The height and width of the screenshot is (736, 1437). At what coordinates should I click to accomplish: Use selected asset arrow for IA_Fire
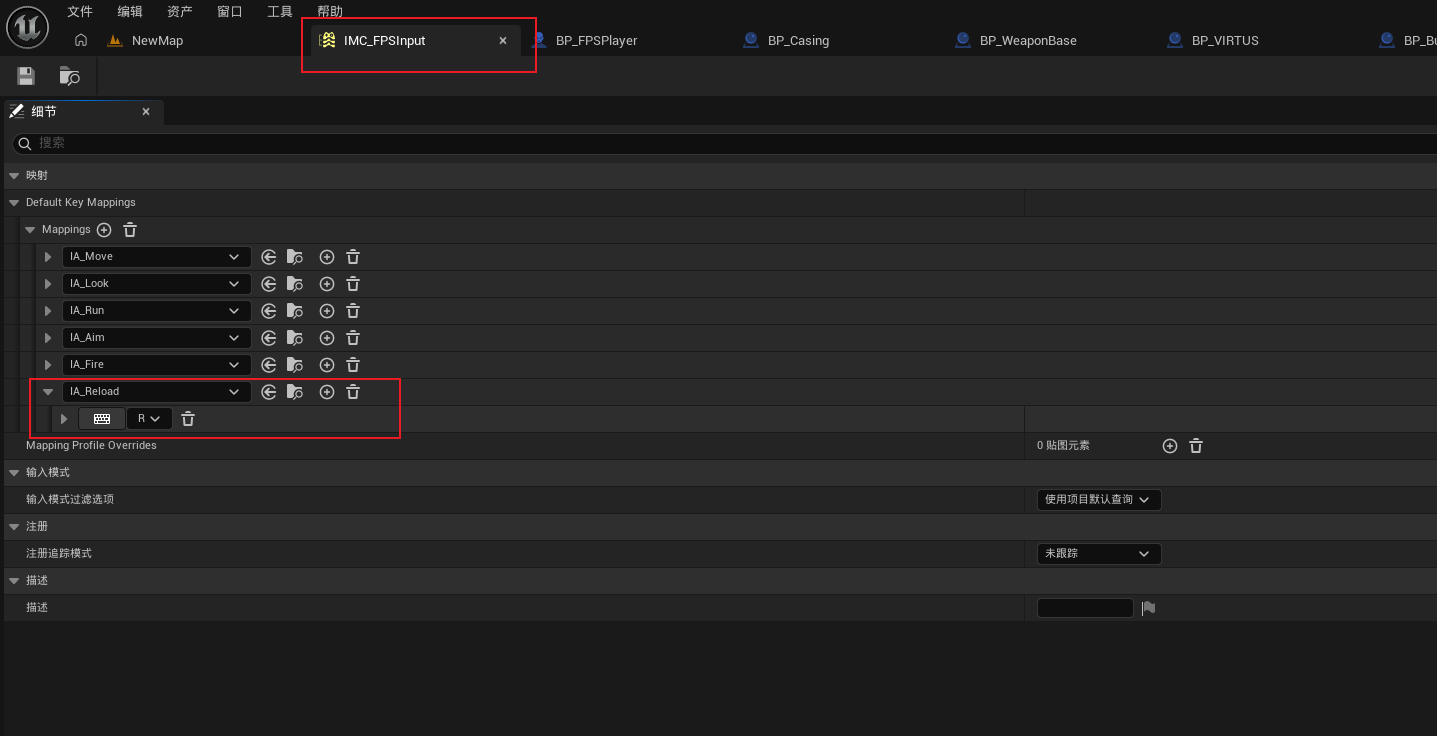pos(268,365)
